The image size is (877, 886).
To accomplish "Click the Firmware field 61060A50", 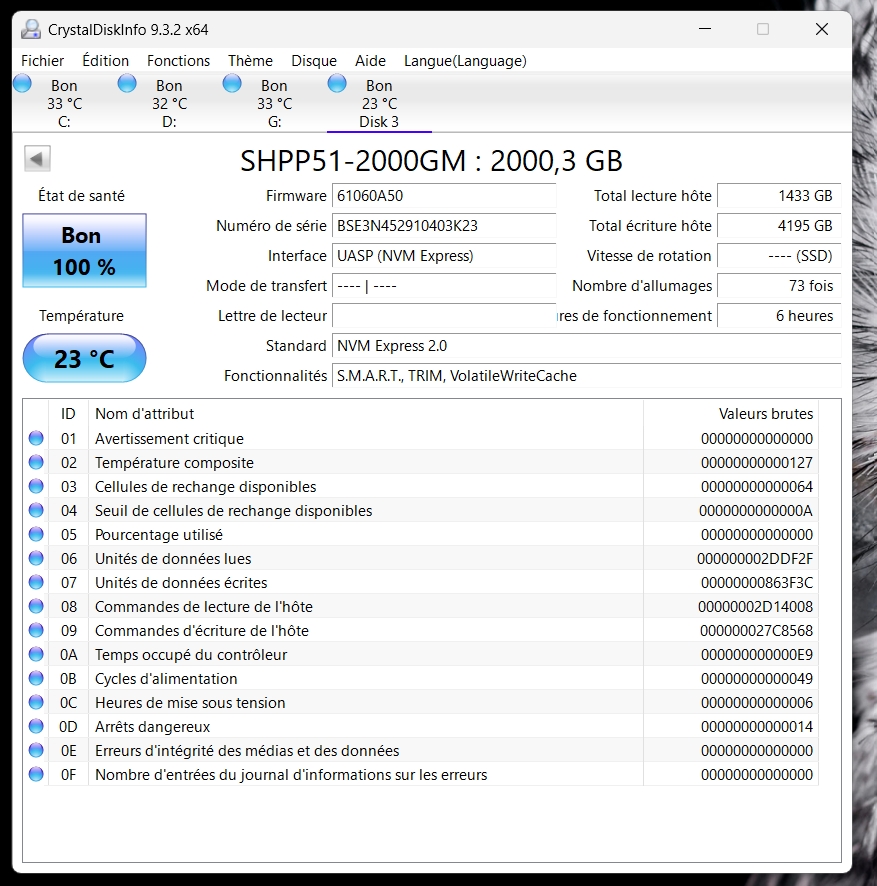I will (444, 196).
